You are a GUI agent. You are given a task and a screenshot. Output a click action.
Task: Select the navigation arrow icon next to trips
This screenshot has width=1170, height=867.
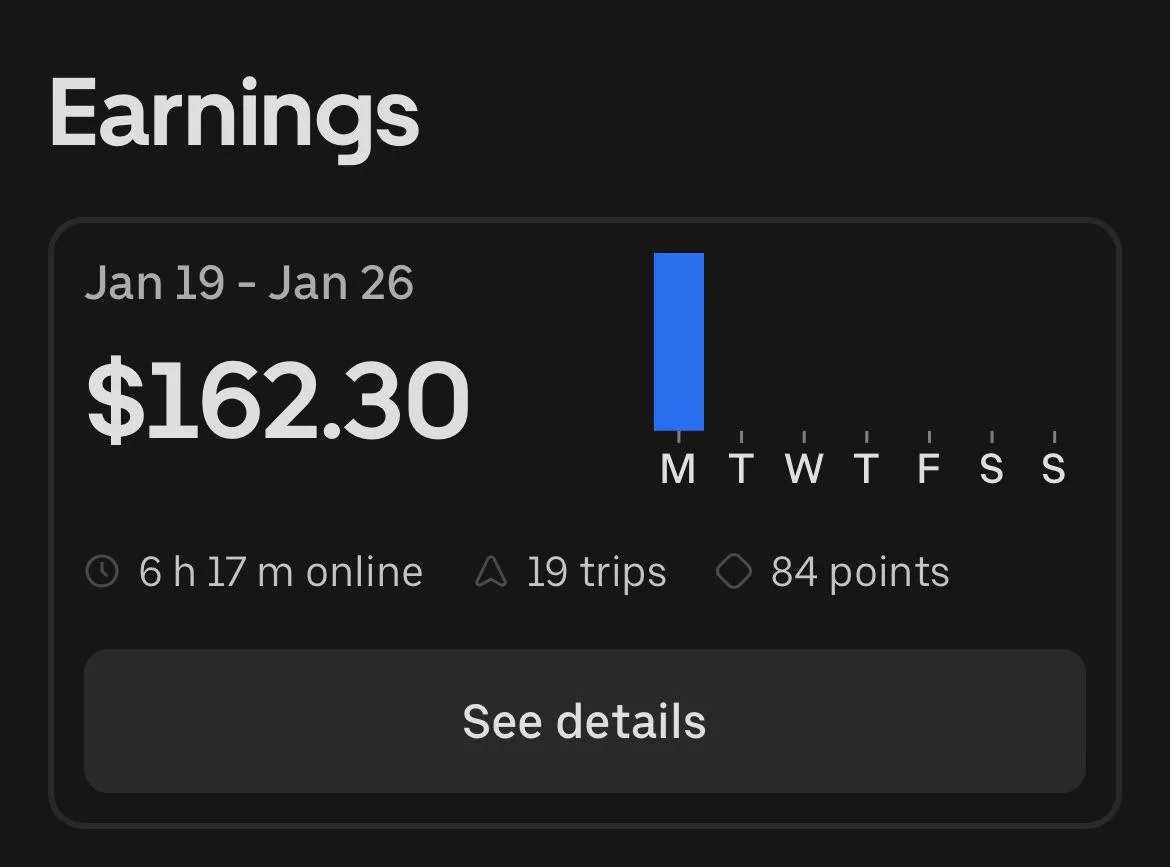pos(489,570)
